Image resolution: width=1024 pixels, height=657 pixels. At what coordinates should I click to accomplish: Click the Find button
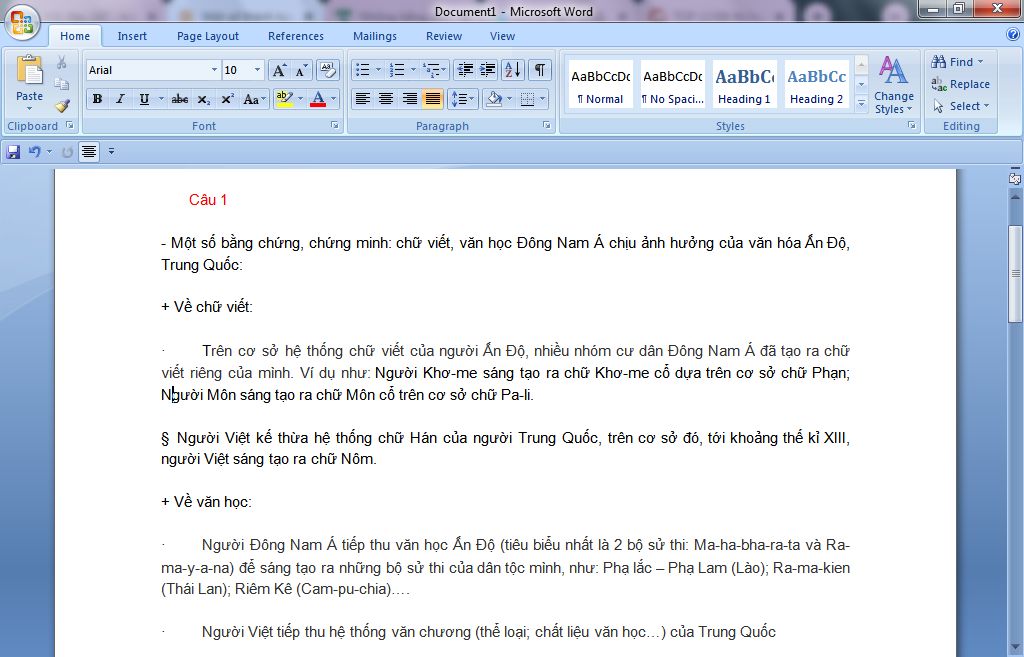coord(957,62)
